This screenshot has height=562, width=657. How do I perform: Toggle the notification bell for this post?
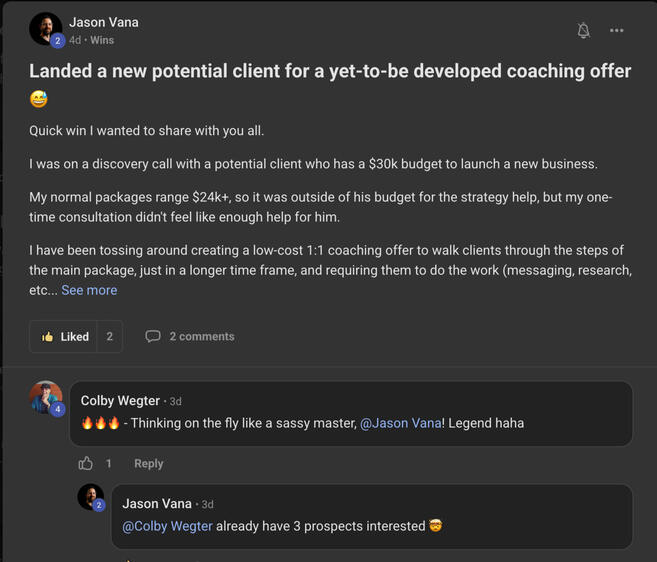[x=584, y=31]
